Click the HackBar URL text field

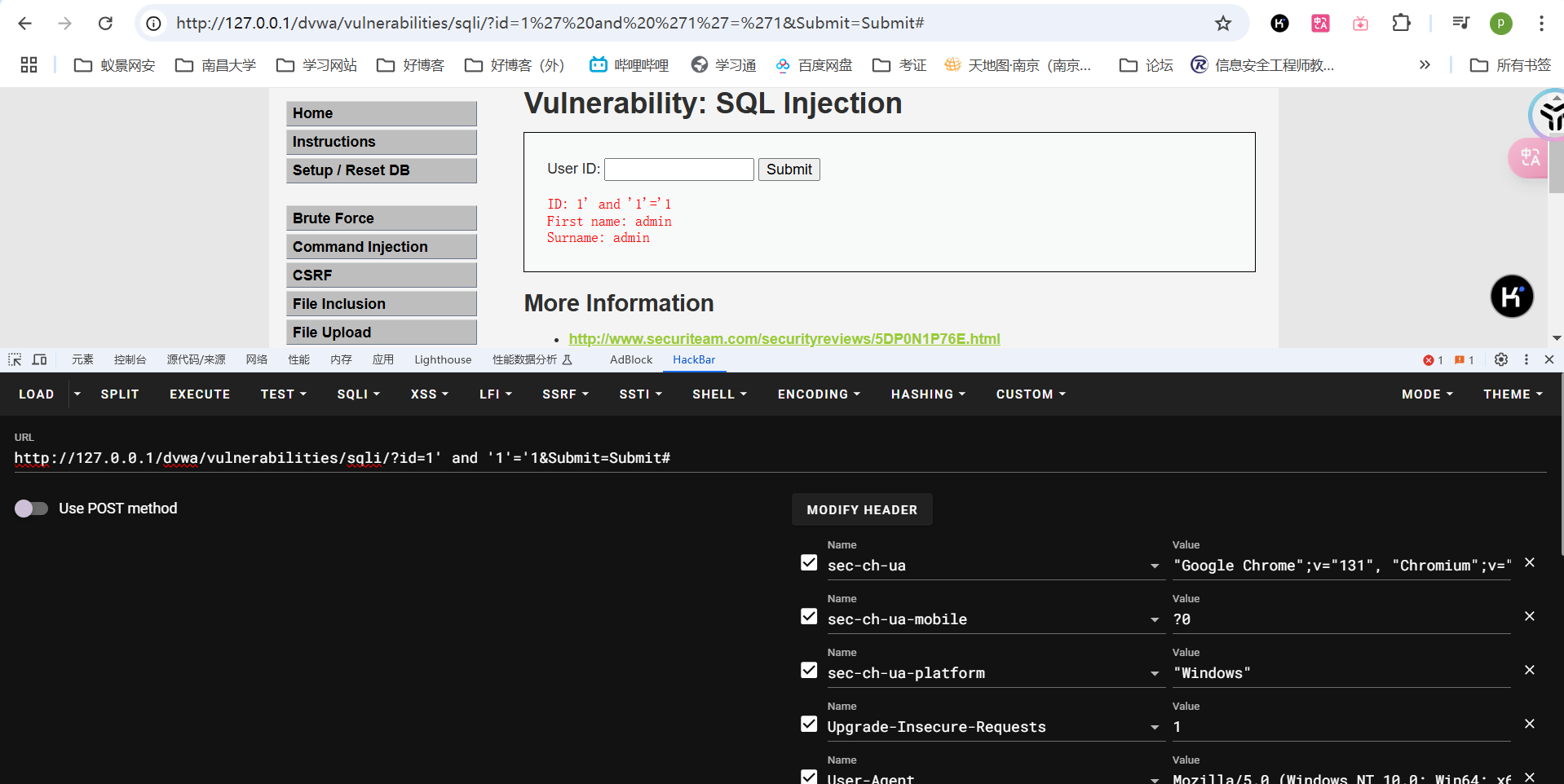coord(780,458)
